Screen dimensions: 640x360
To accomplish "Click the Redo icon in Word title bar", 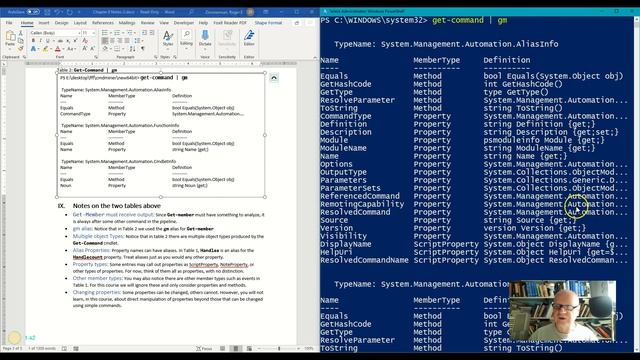I will point(70,12).
